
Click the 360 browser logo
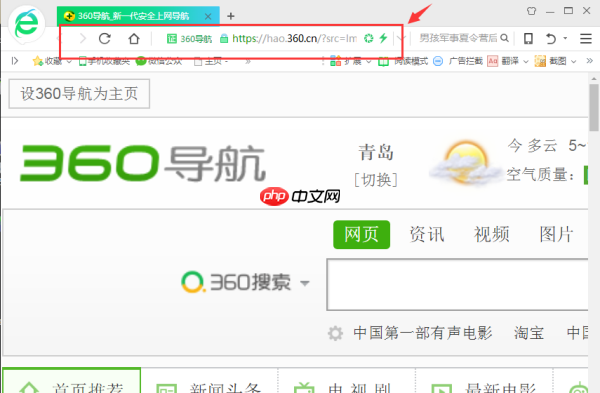point(27,24)
